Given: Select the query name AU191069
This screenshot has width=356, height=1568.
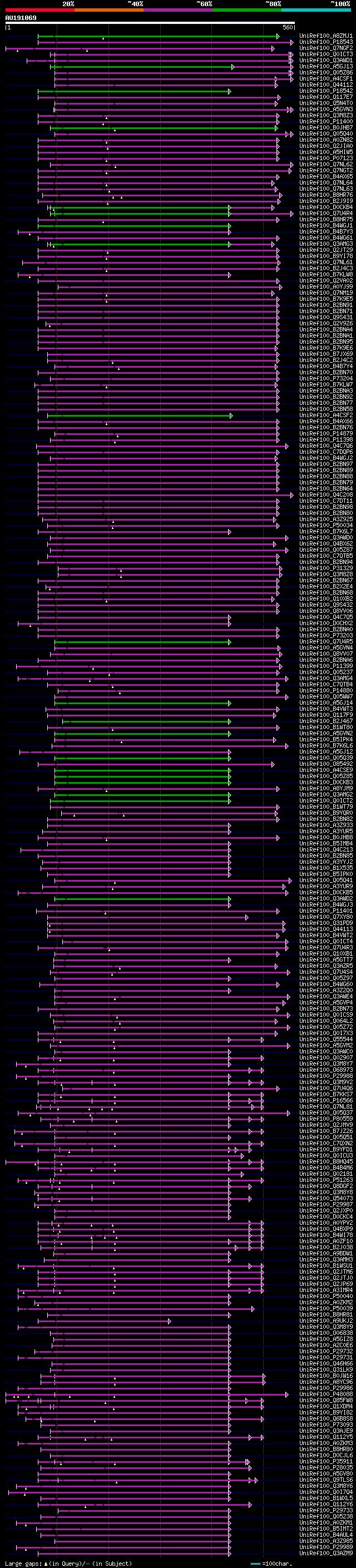Looking at the screenshot, I should pyautogui.click(x=21, y=18).
